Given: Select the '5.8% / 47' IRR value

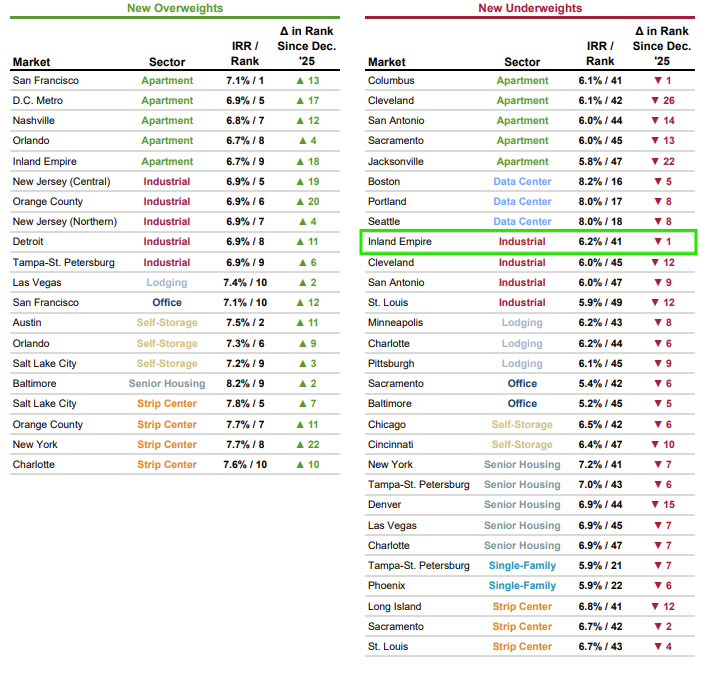Looking at the screenshot, I should 600,162.
